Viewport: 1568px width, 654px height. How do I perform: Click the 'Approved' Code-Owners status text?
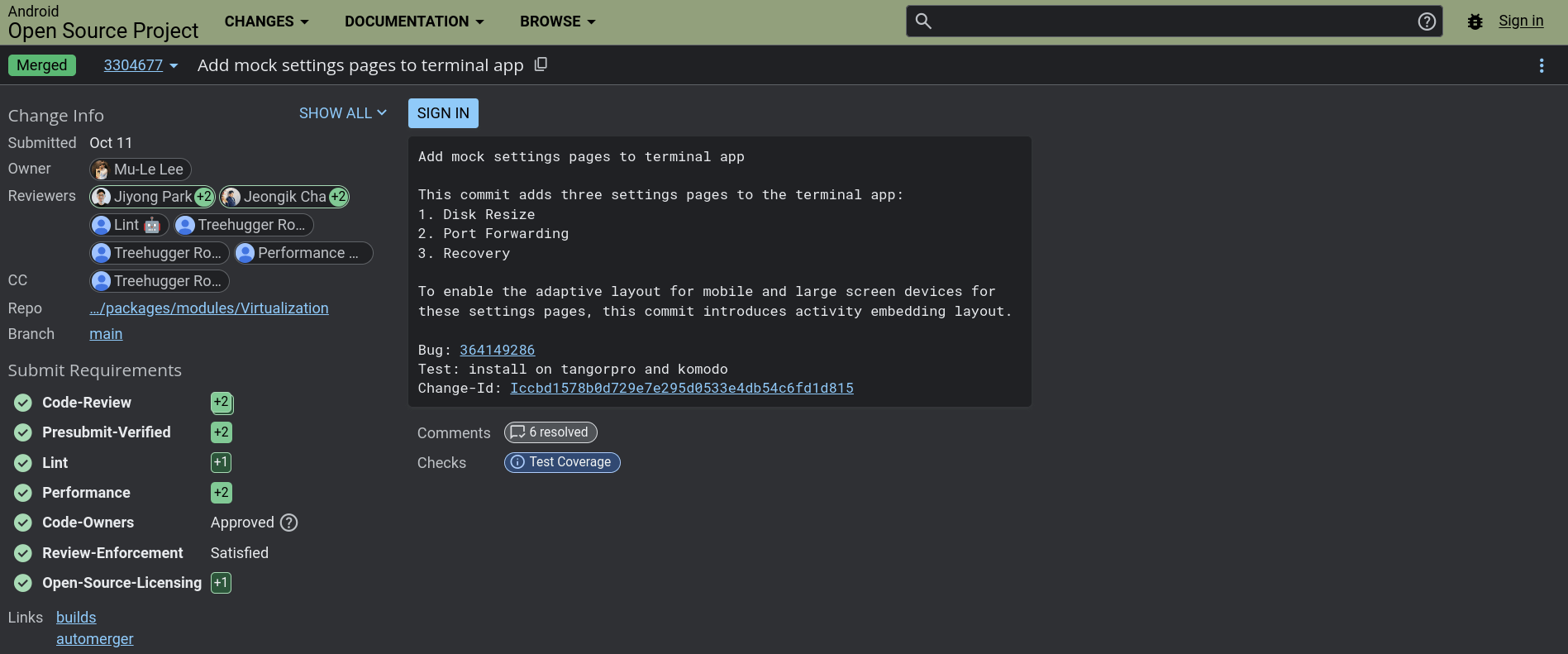pos(242,523)
